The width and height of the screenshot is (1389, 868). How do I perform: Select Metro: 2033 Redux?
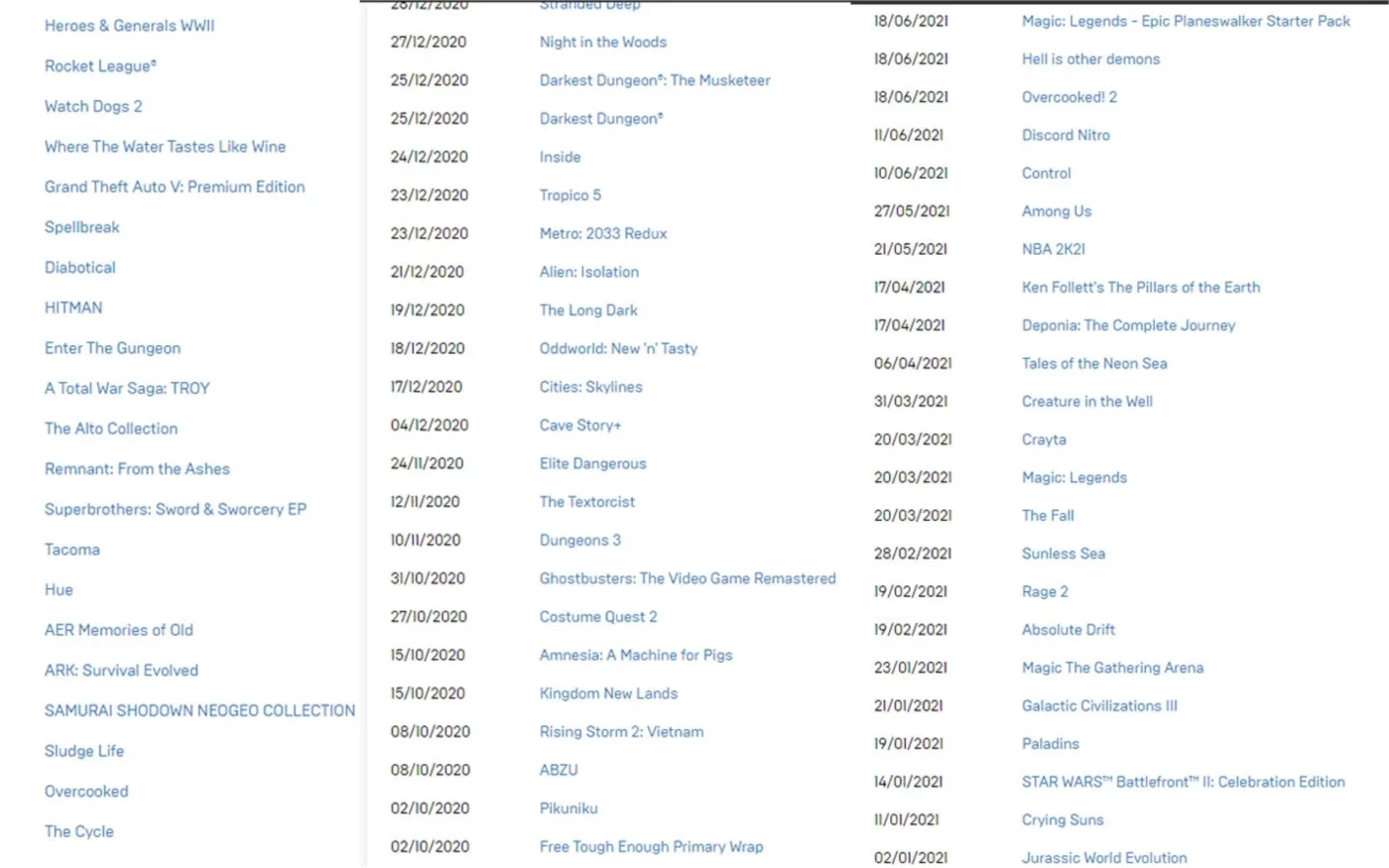603,234
